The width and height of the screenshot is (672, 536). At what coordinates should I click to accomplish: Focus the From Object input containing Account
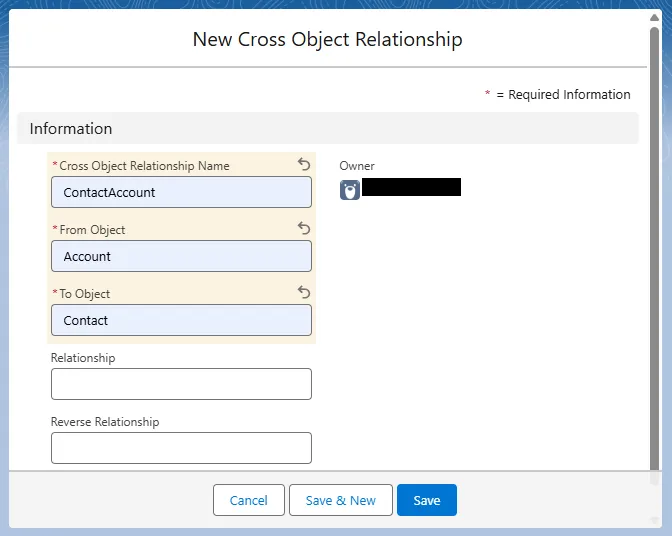[181, 256]
